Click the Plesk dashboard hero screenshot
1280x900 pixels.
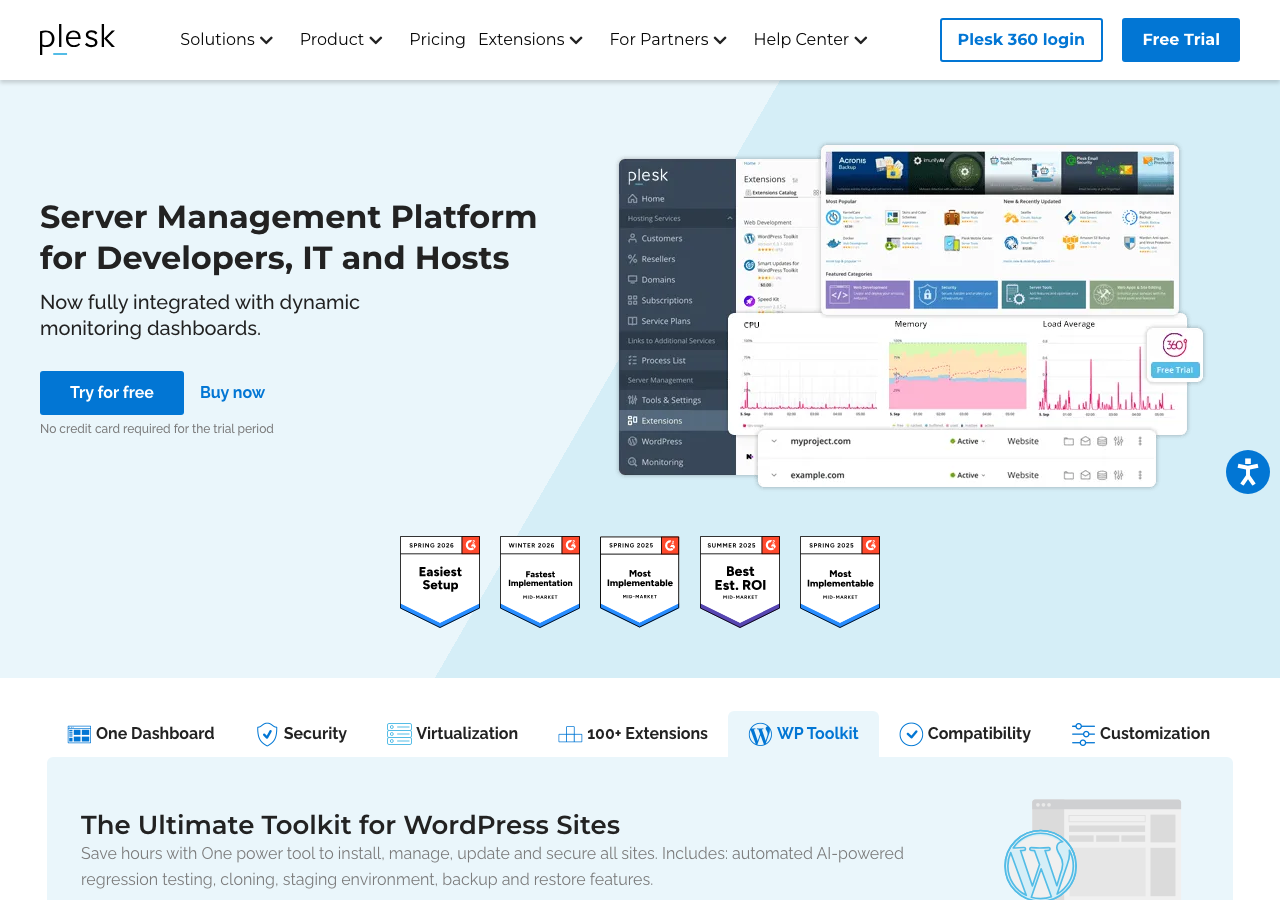(x=911, y=316)
